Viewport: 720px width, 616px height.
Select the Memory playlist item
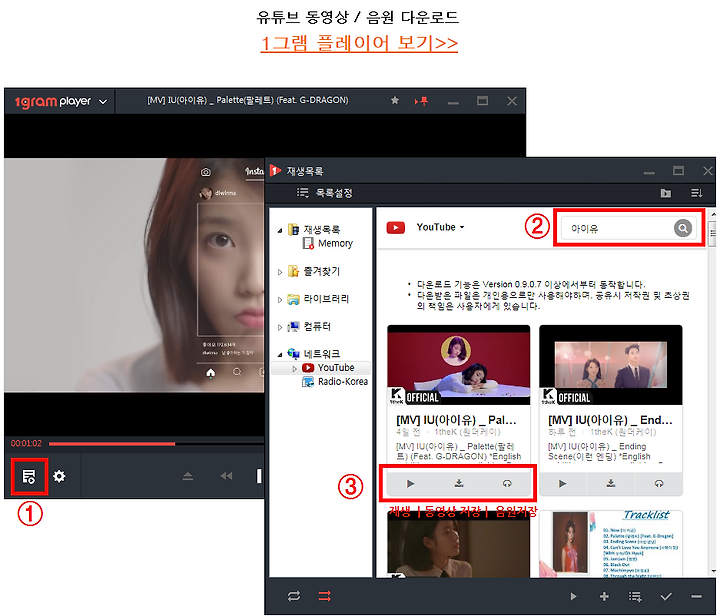click(328, 243)
